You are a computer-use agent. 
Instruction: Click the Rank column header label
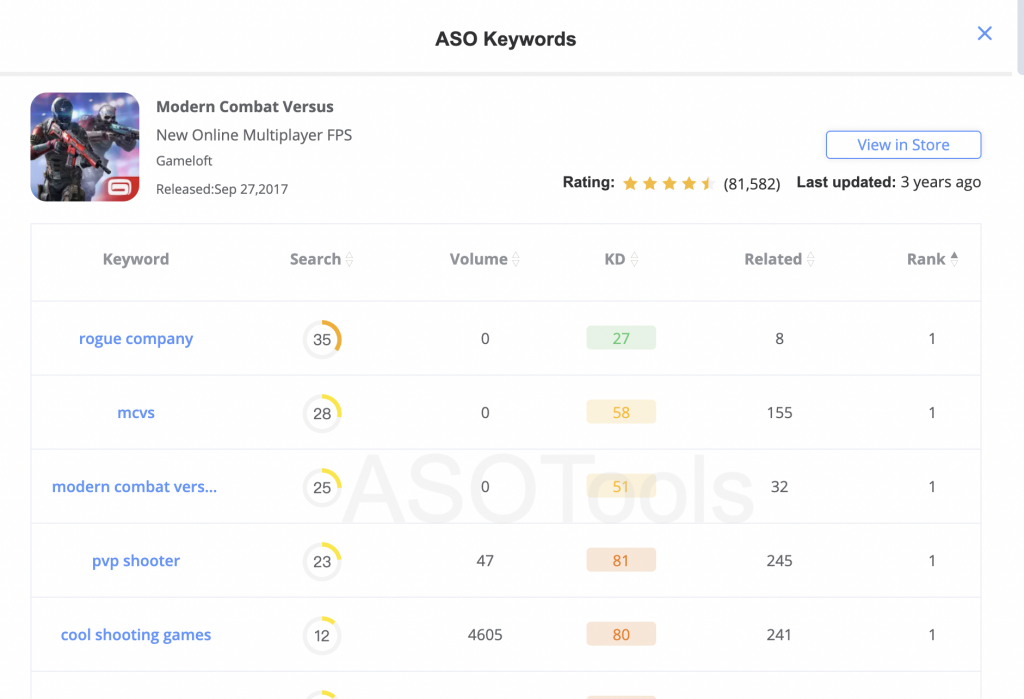tap(926, 259)
